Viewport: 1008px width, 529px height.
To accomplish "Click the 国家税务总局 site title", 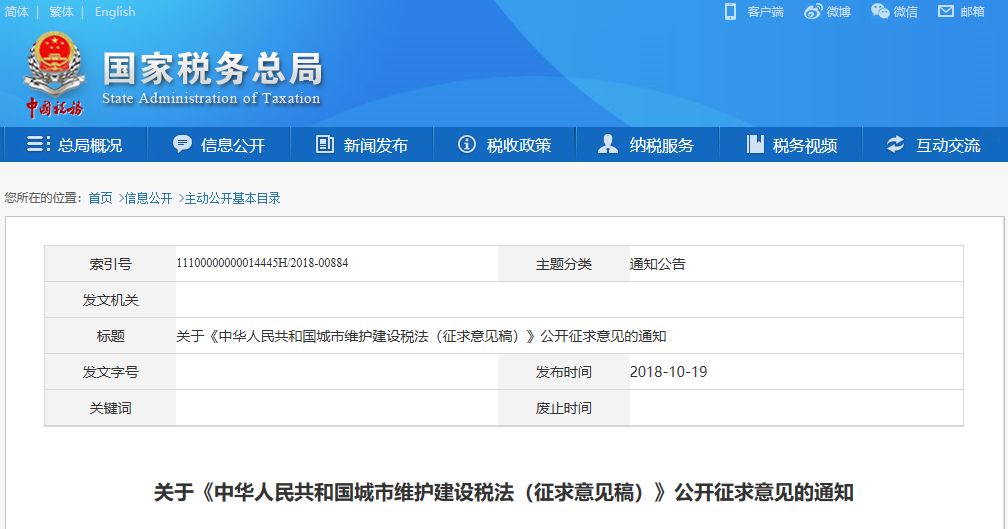I will pos(213,68).
